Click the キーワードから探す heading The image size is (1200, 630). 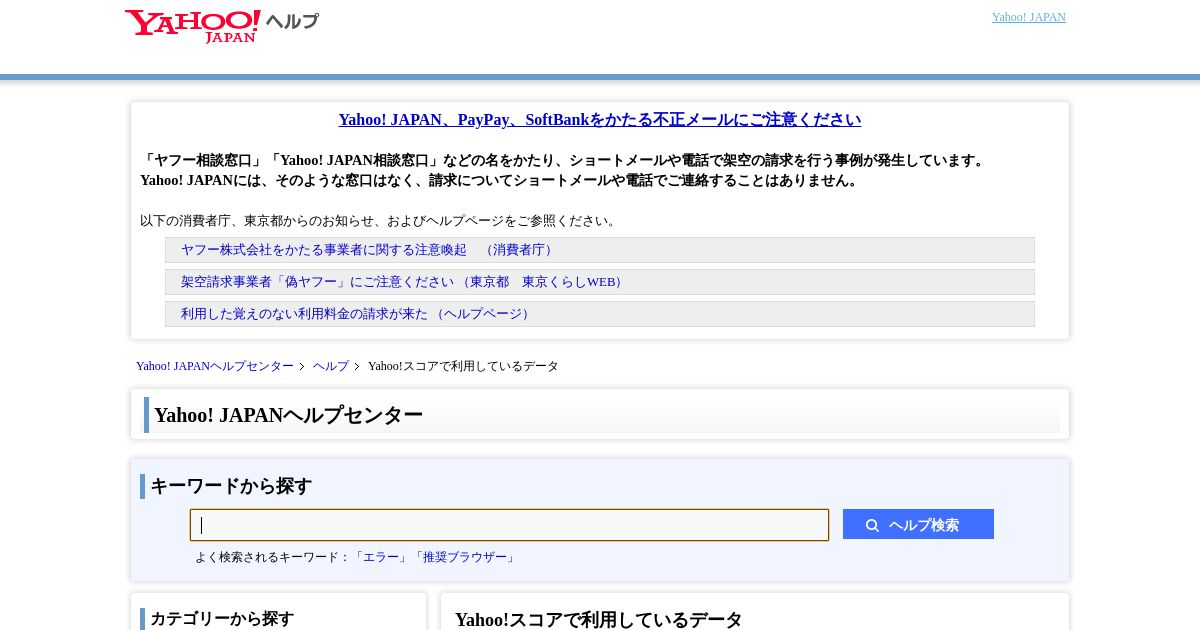[x=231, y=486]
